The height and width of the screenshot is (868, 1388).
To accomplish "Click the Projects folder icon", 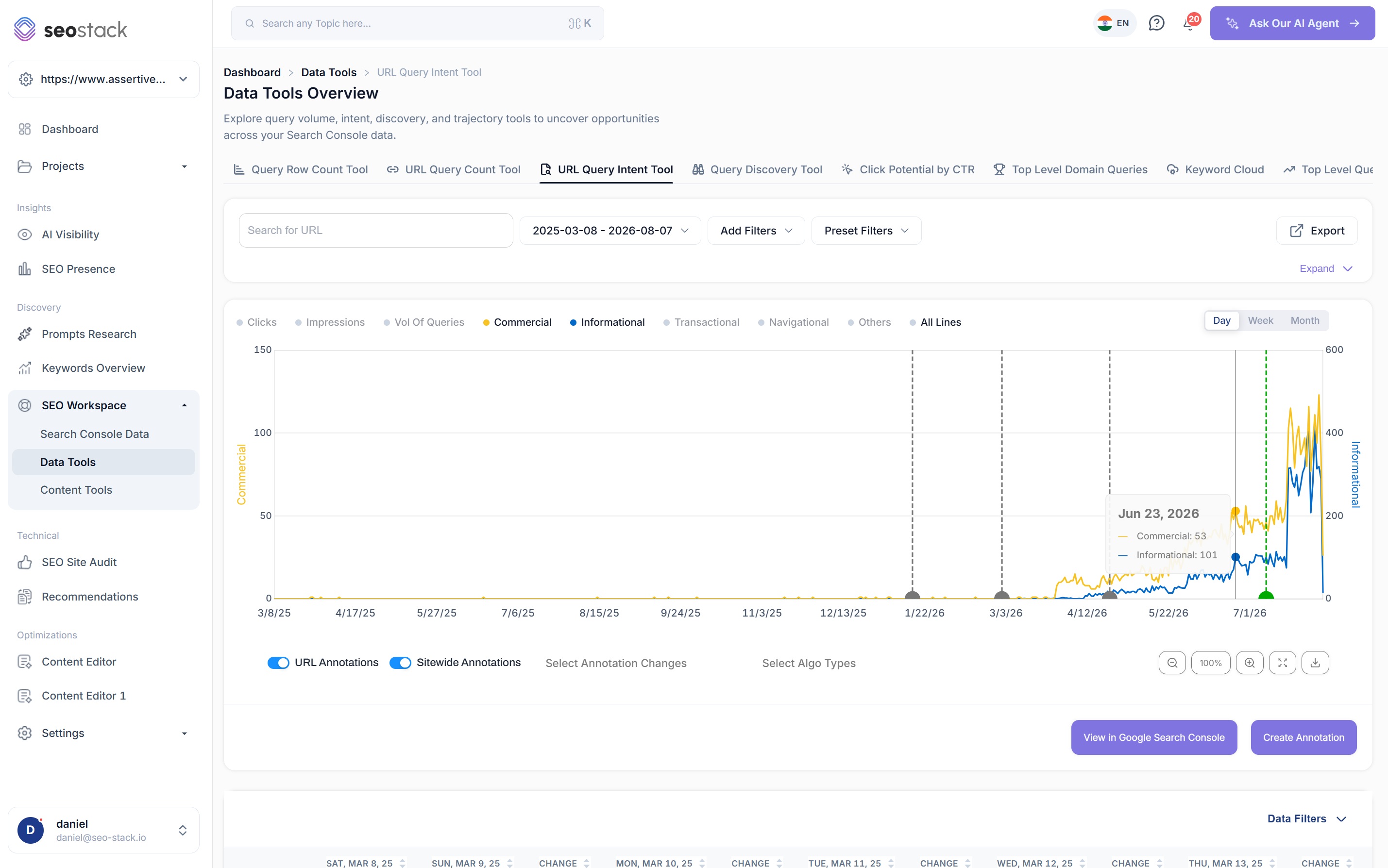I will tap(24, 166).
